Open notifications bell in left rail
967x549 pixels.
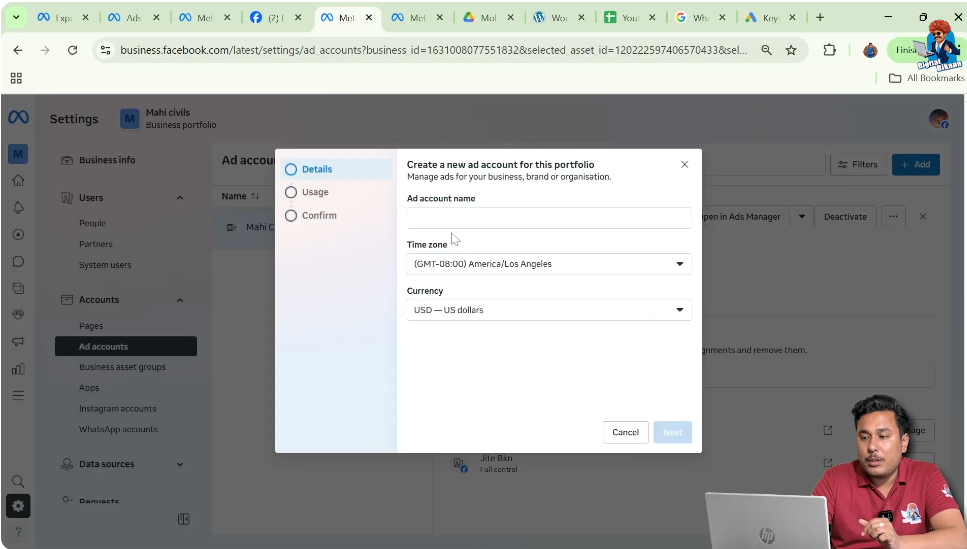(18, 208)
